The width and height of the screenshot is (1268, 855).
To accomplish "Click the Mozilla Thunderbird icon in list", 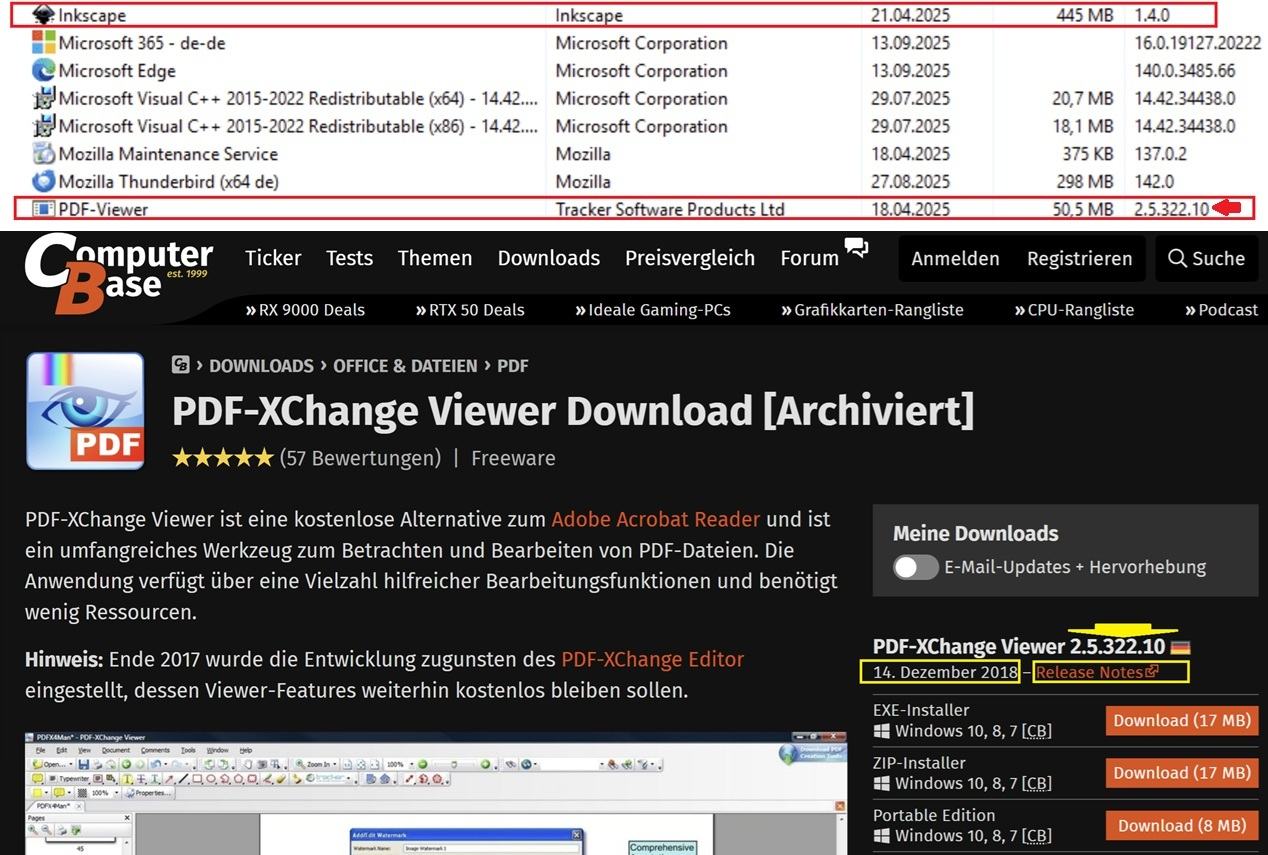I will point(43,182).
